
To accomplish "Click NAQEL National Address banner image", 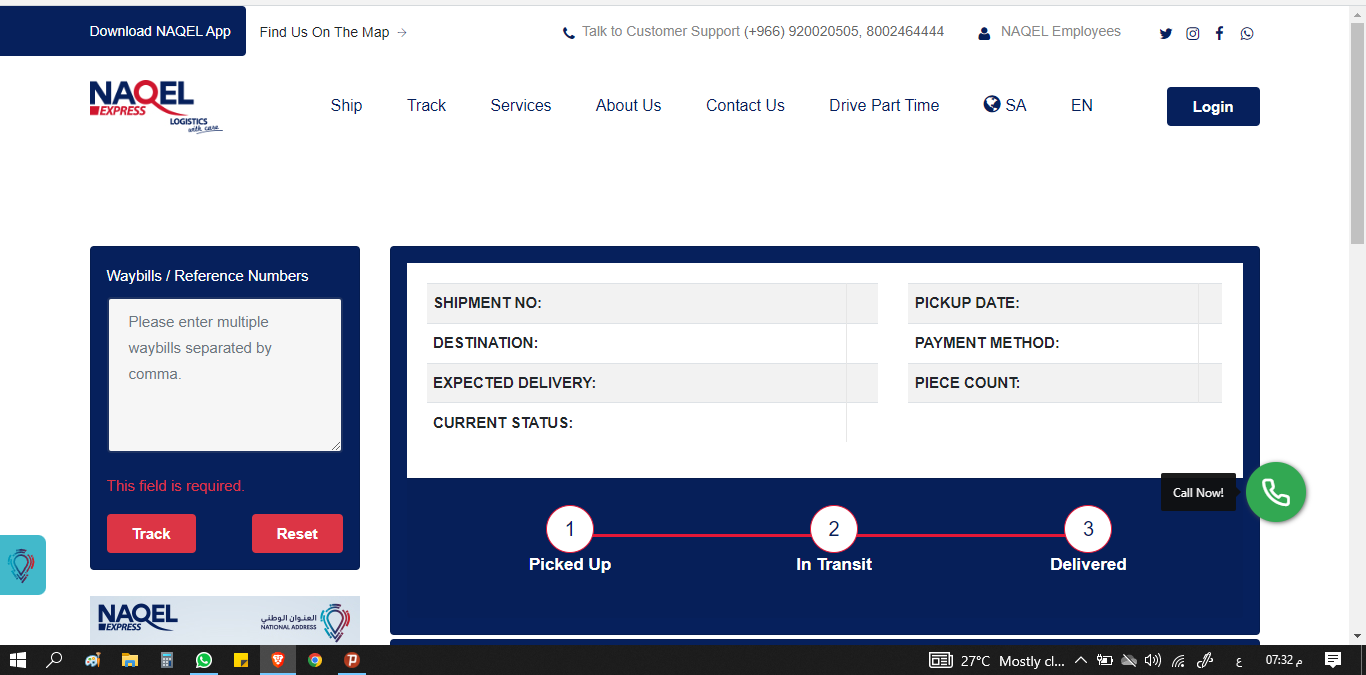I will (225, 620).
